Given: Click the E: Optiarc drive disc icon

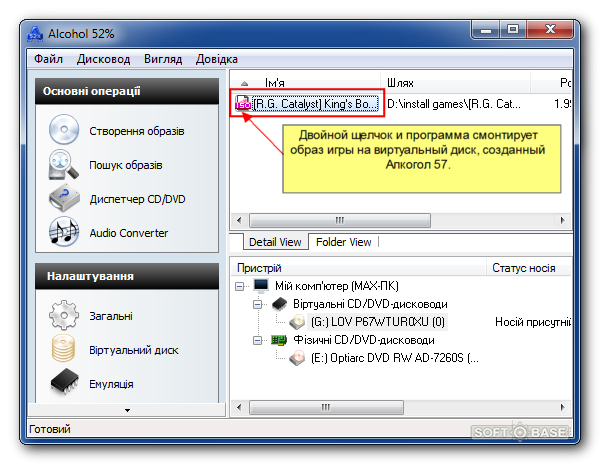Looking at the screenshot, I should (x=297, y=358).
